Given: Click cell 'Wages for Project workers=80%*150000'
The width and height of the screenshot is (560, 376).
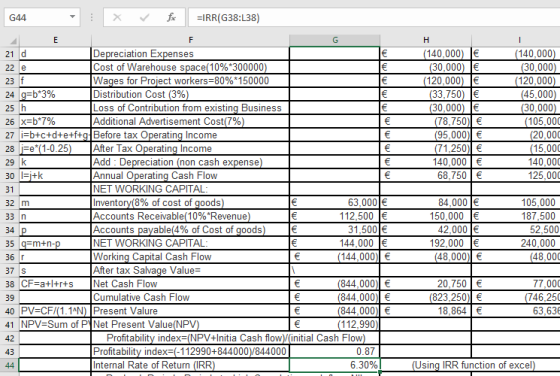Looking at the screenshot, I should 190,81.
